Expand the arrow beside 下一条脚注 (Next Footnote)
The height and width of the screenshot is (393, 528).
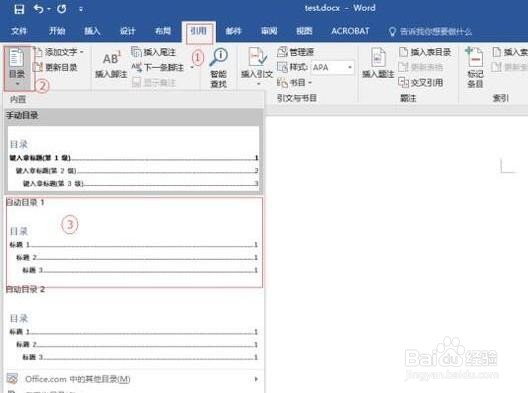192,67
